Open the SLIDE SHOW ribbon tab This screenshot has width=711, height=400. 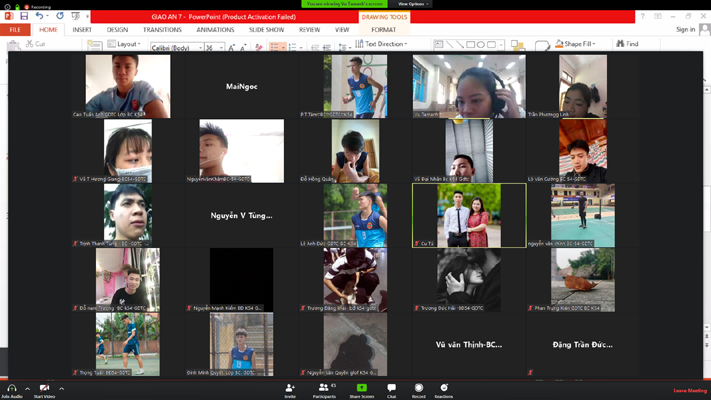(x=266, y=30)
